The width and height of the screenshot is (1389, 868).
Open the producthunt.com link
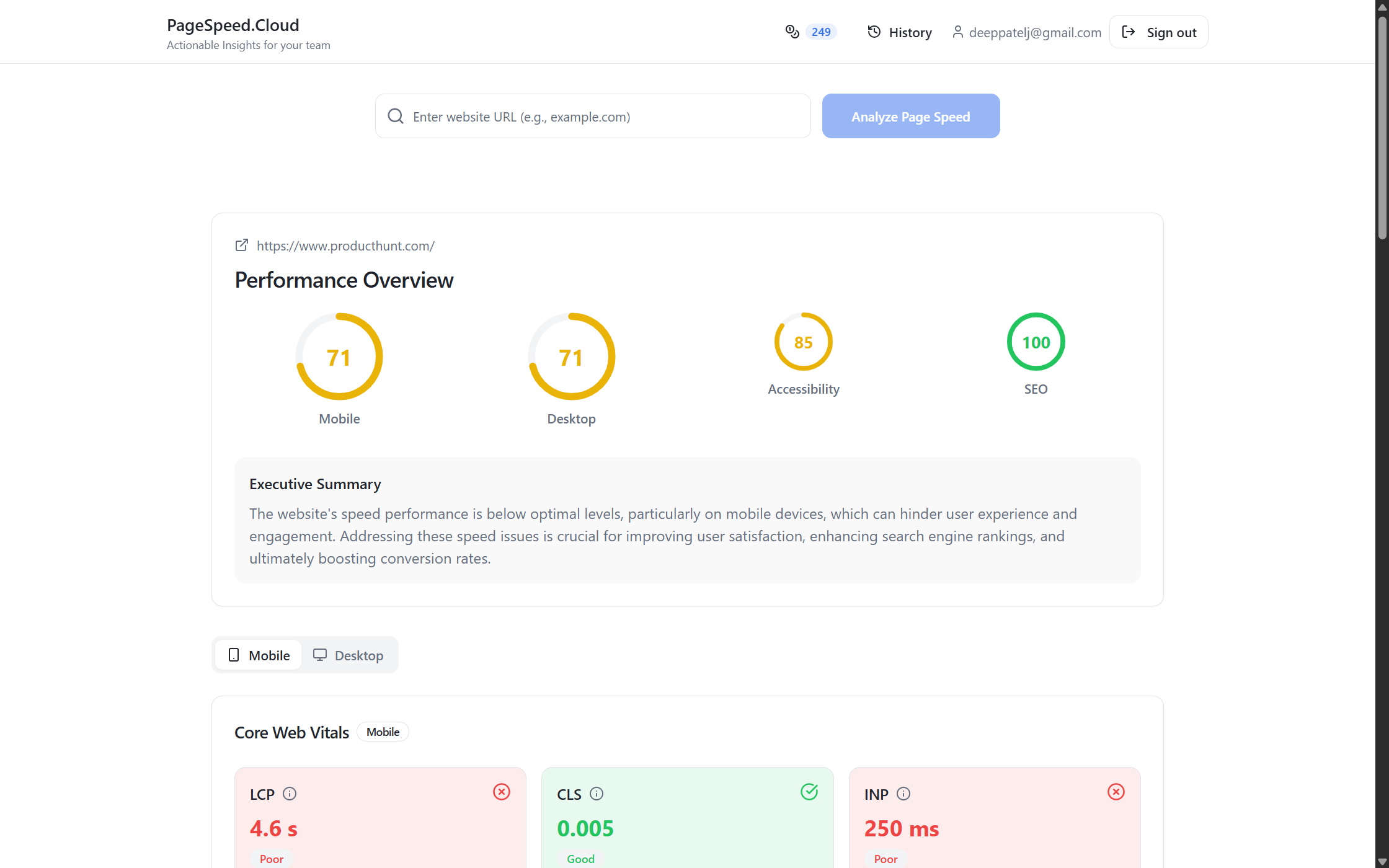click(345, 246)
